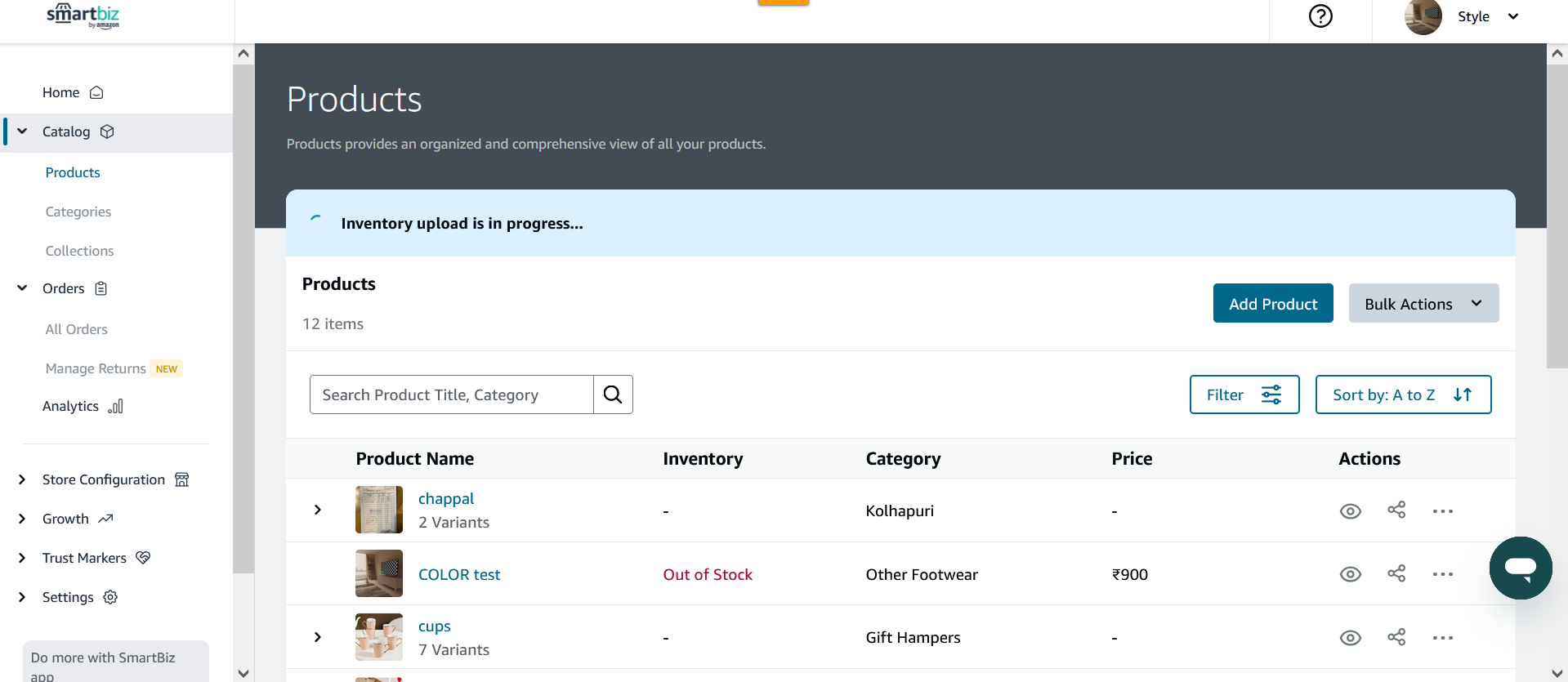
Task: Click the cups product thumbnail
Action: (x=379, y=637)
